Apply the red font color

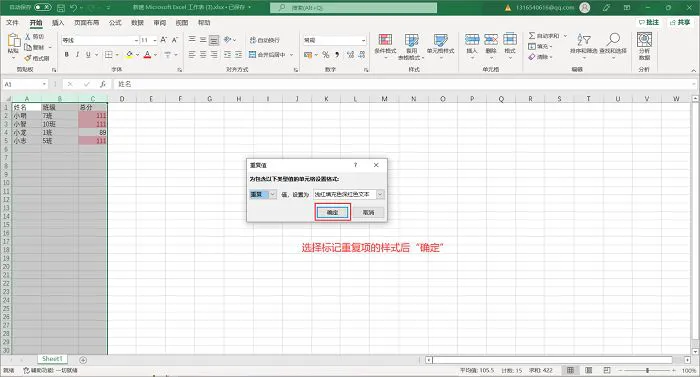coord(147,54)
